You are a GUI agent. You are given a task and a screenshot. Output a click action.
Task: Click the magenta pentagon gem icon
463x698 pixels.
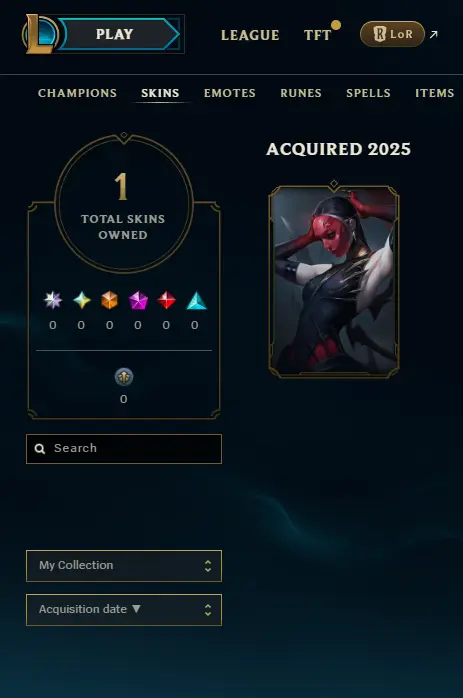(x=138, y=300)
